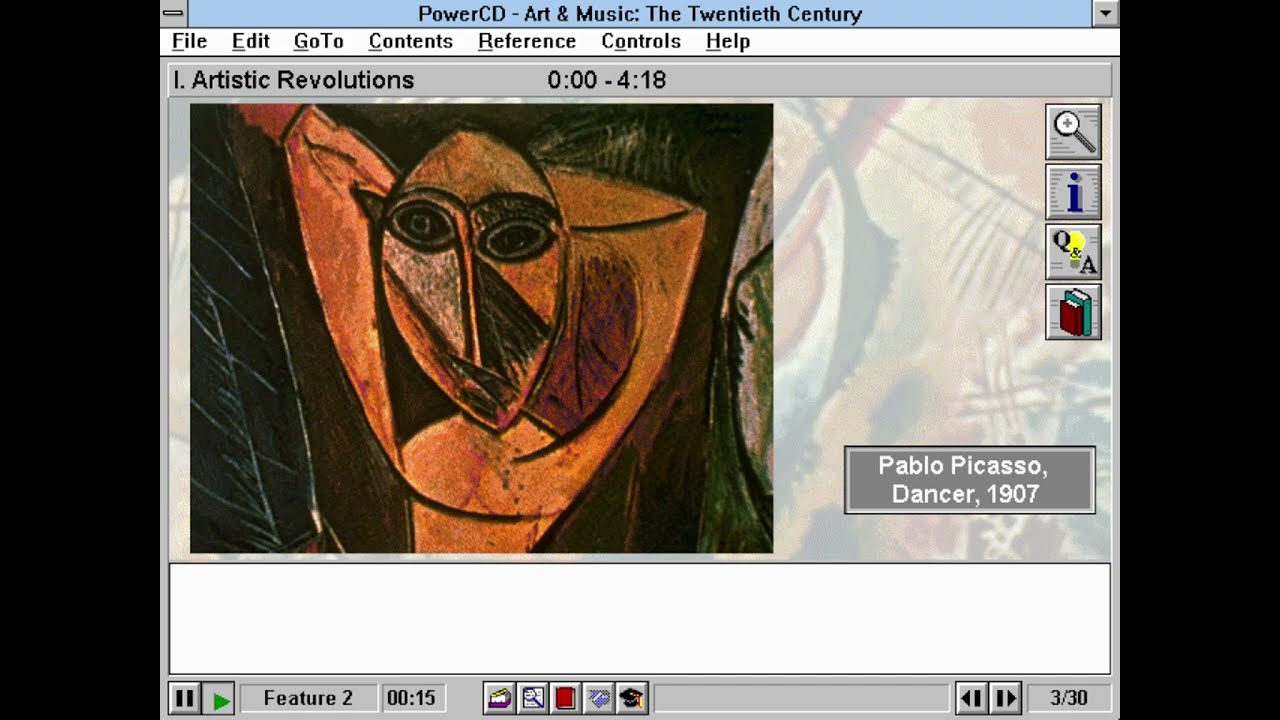Click the red book icon in bottom toolbar
1280x720 pixels.
[565, 698]
